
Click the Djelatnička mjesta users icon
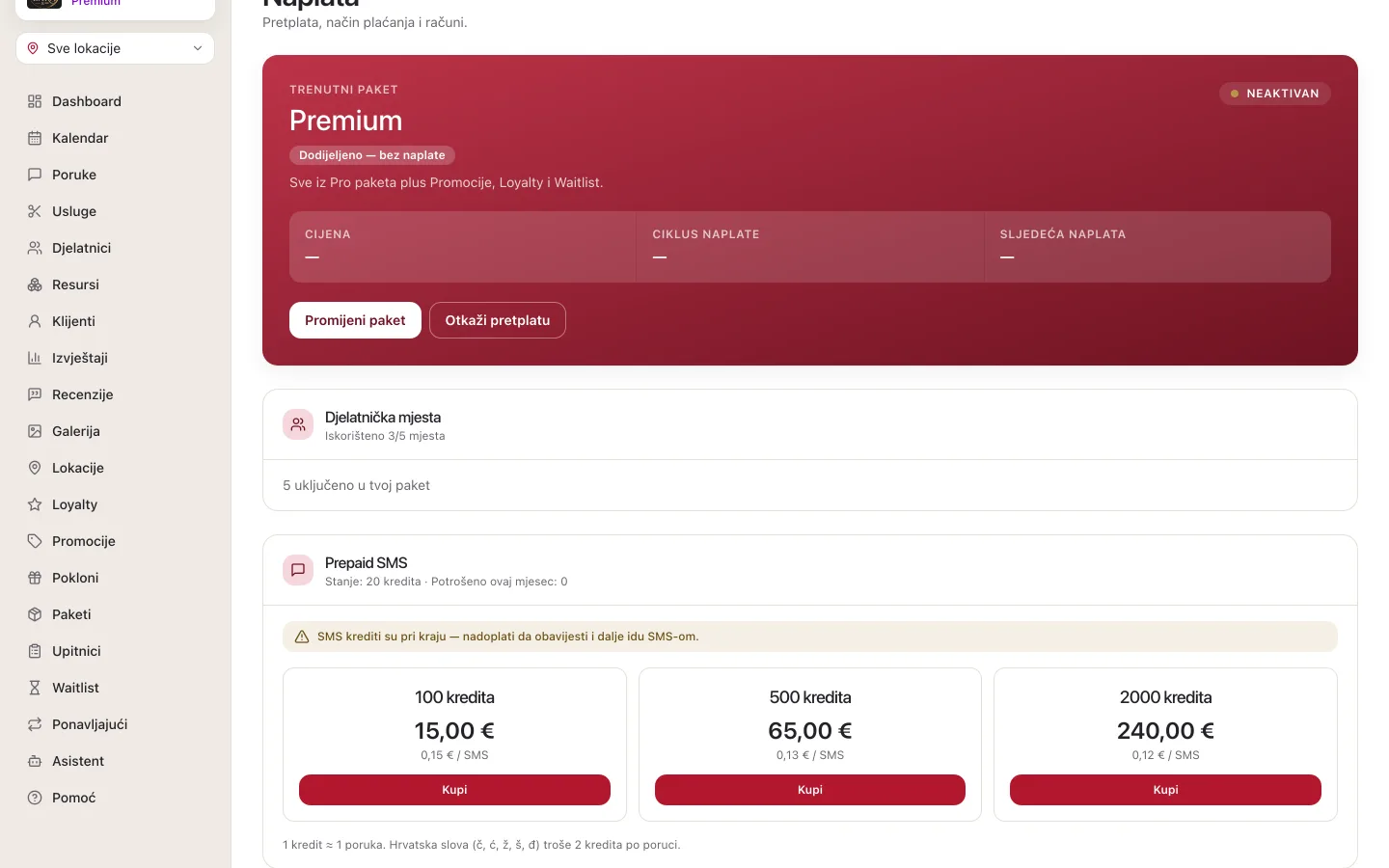click(298, 424)
